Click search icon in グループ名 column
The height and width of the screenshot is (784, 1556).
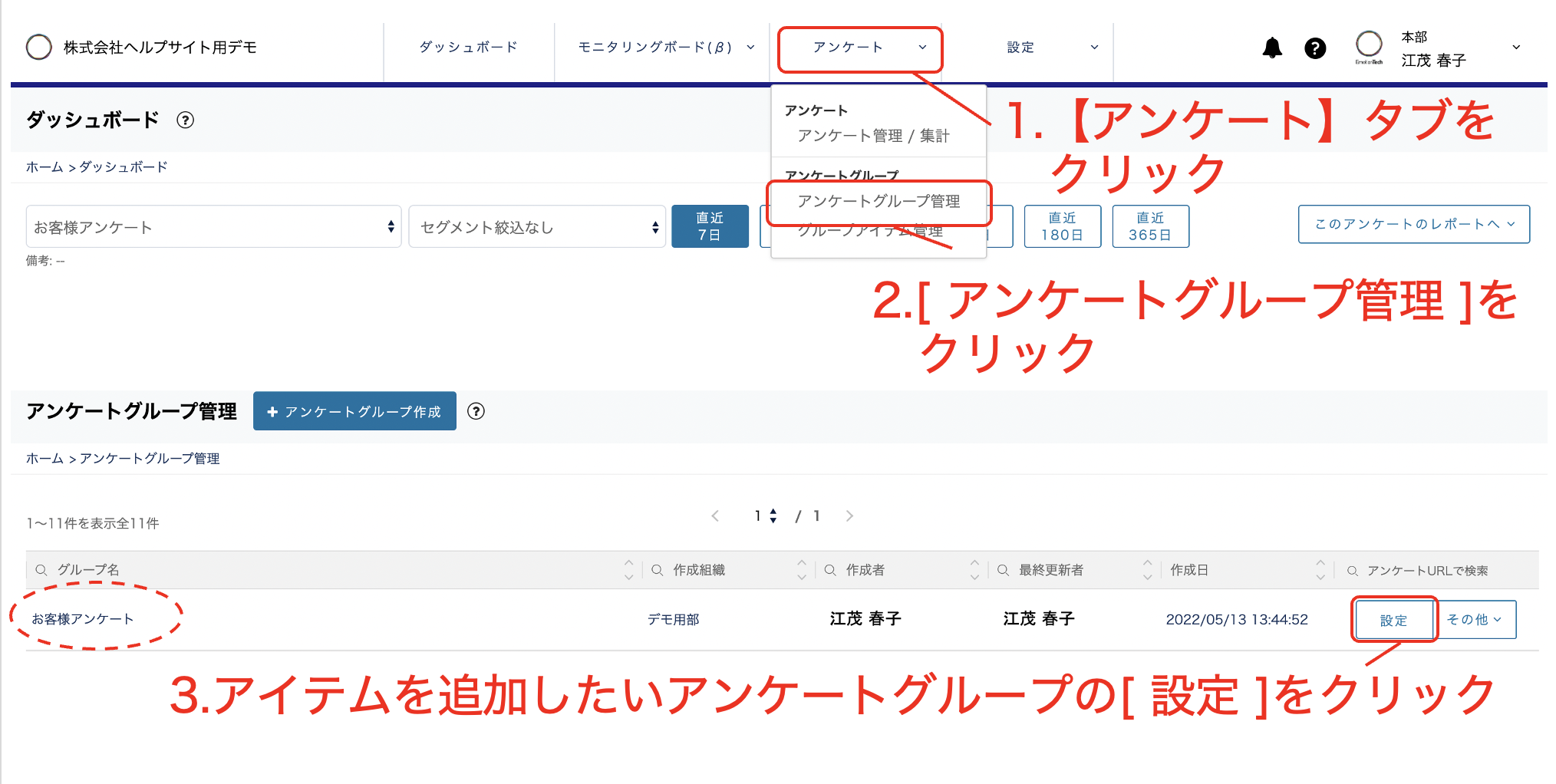pos(41,570)
